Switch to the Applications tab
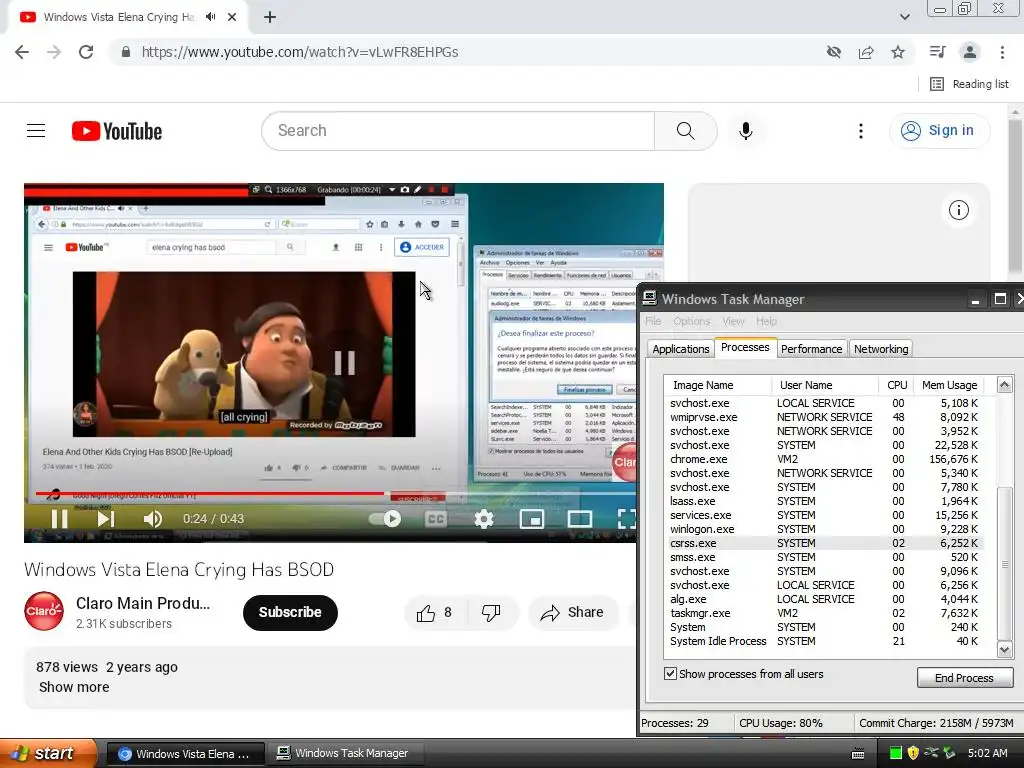This screenshot has height=768, width=1024. (x=680, y=349)
